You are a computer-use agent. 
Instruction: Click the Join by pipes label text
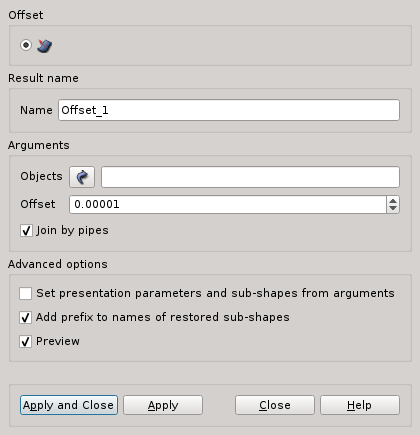click(x=72, y=230)
